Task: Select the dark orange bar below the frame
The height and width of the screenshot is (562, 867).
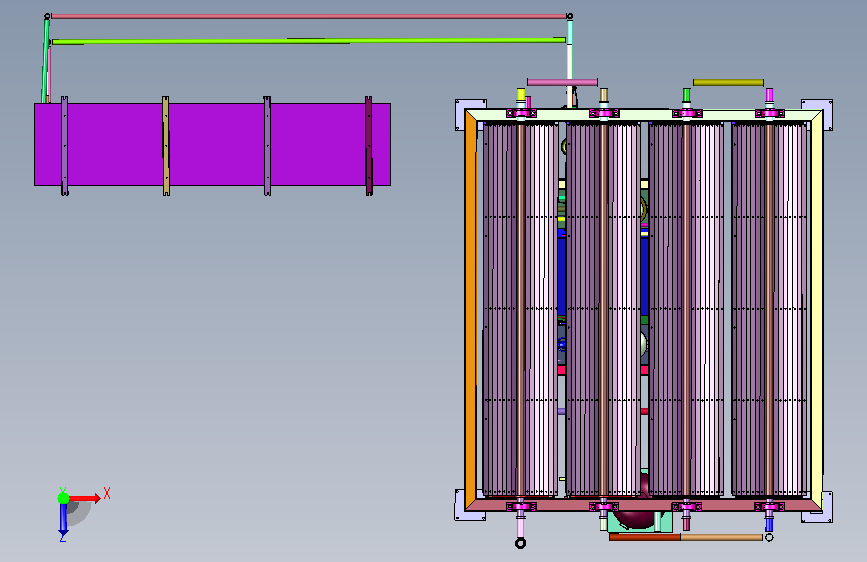Action: pyautogui.click(x=645, y=537)
